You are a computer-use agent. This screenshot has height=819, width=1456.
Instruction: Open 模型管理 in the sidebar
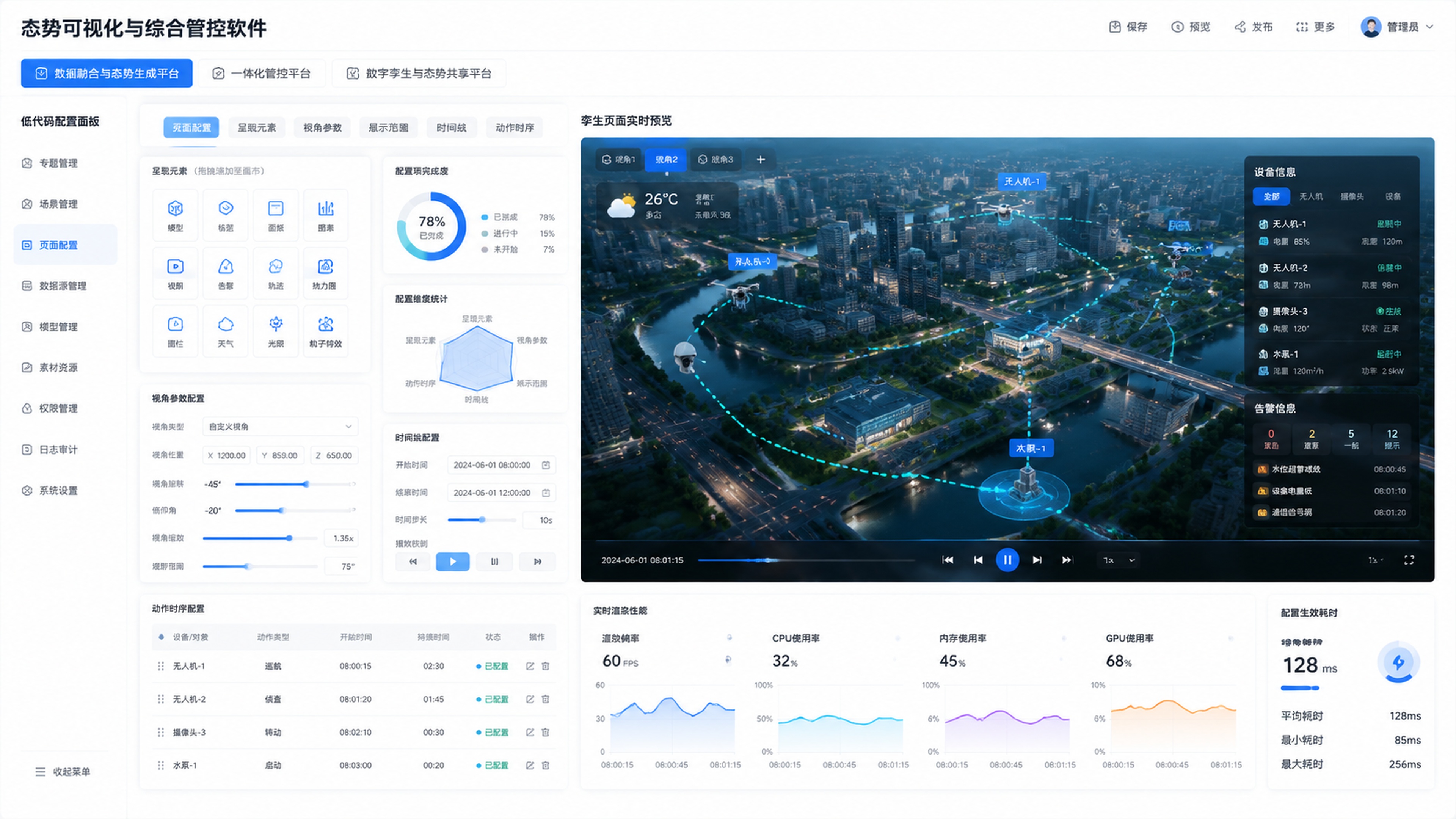tap(65, 327)
